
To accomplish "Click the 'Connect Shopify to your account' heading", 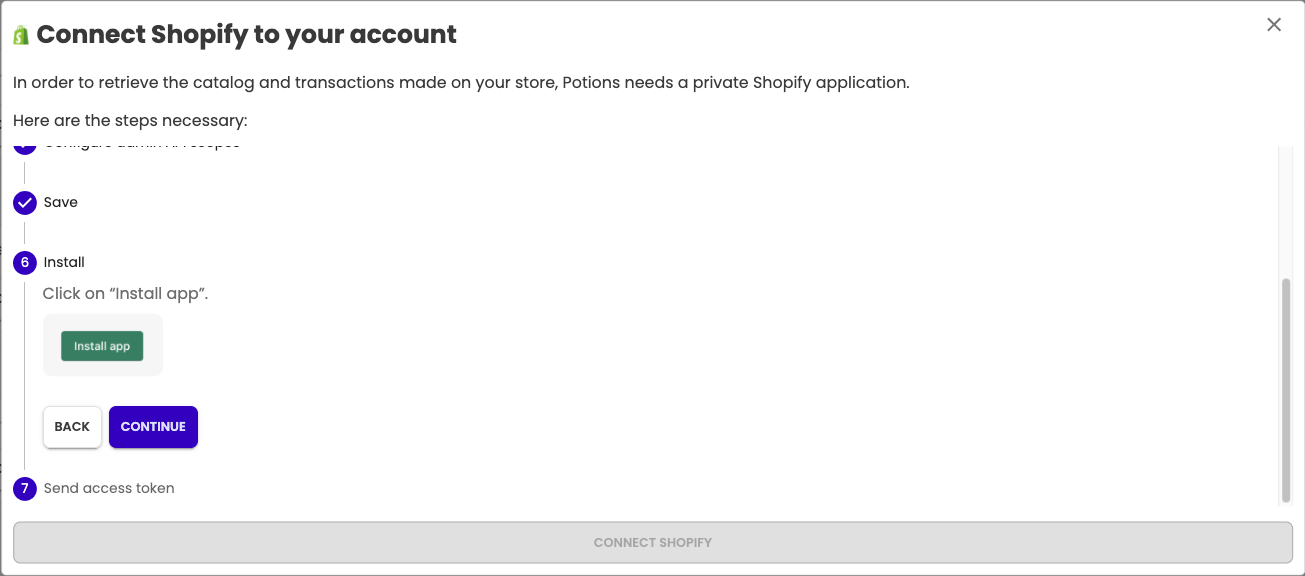I will point(247,35).
